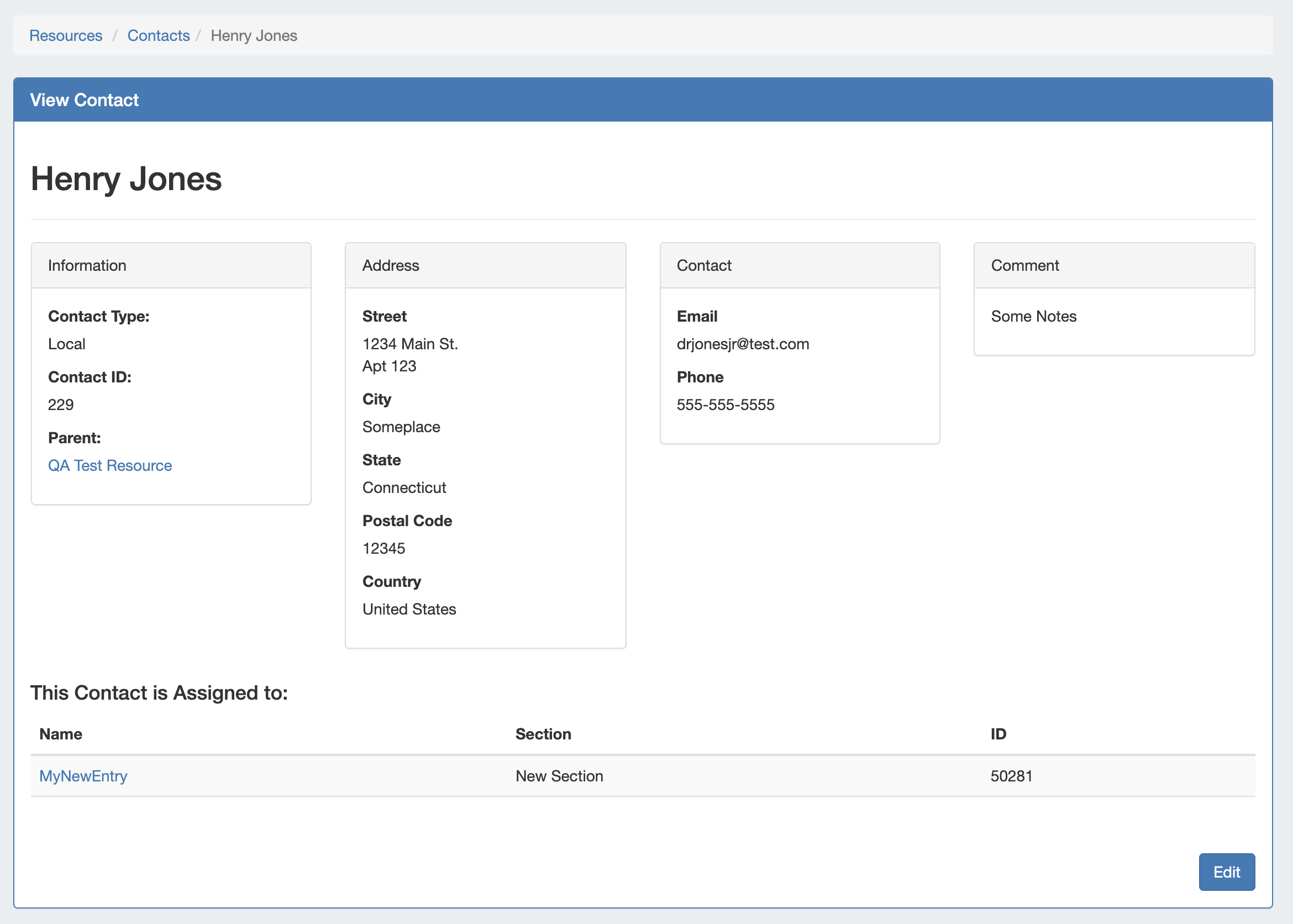Click the Information panel header
The image size is (1293, 924).
click(87, 266)
